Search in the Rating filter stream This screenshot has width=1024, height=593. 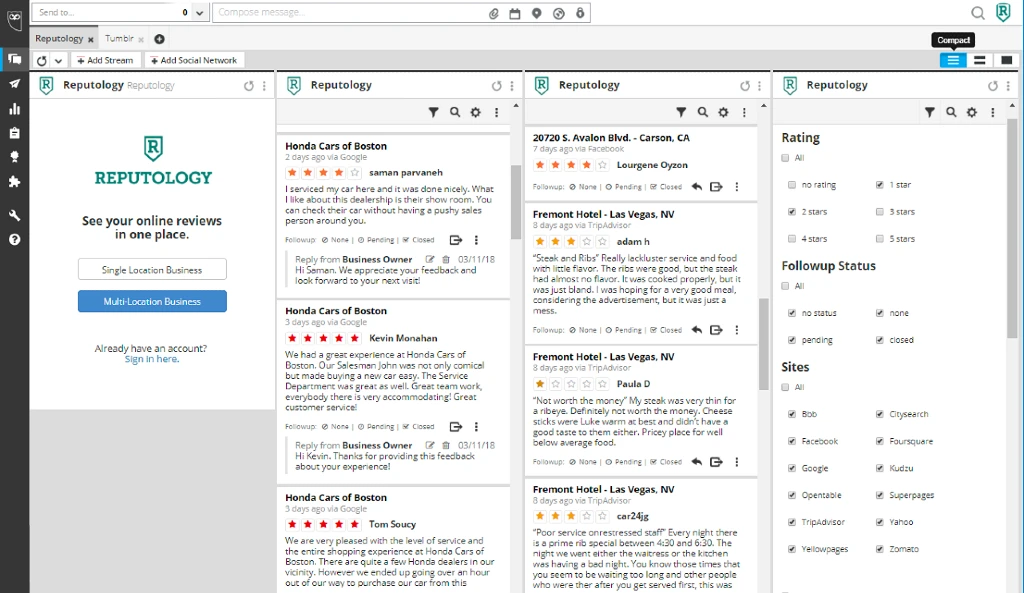[952, 112]
